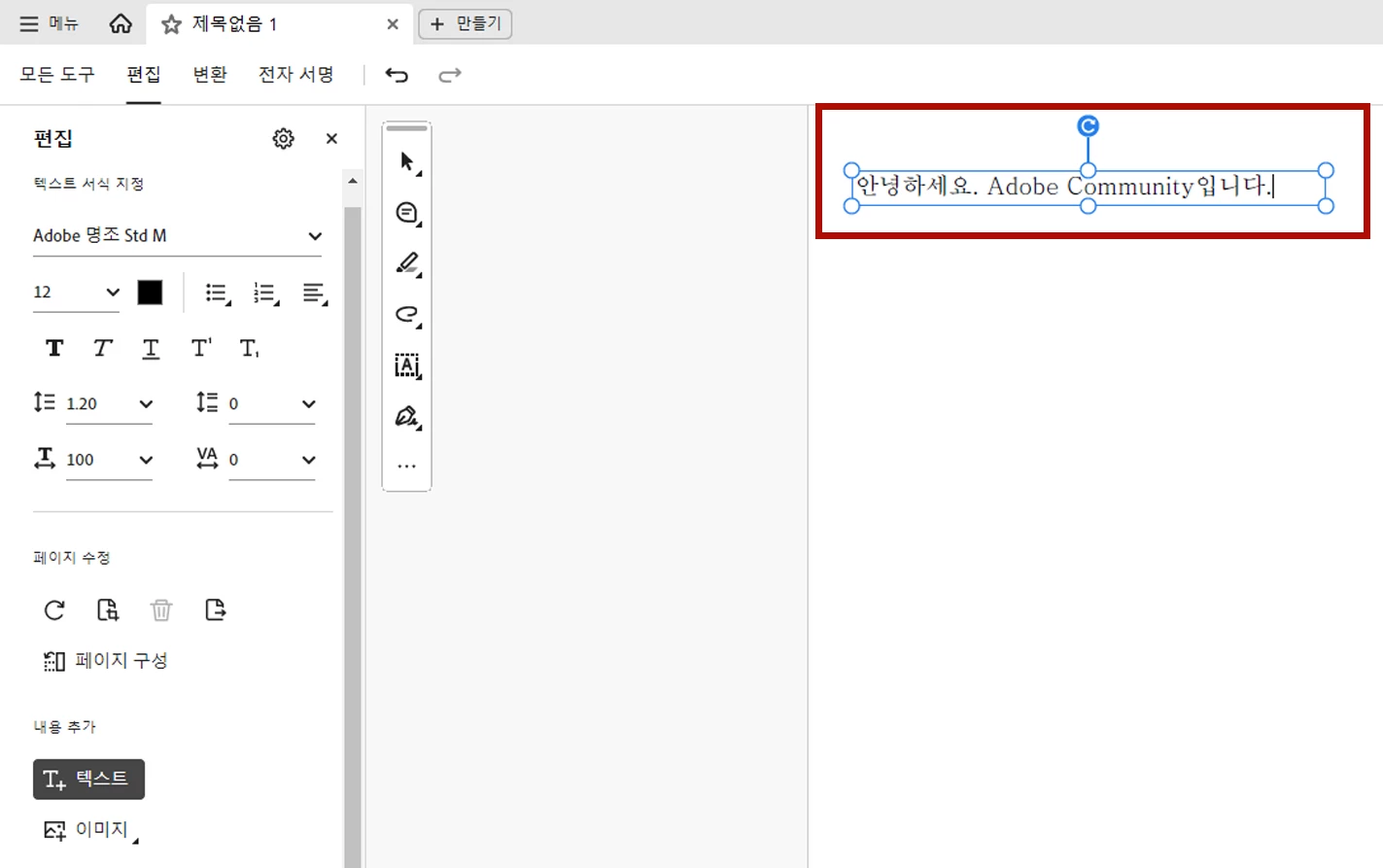
Task: Click the insert page icon
Action: pos(215,610)
